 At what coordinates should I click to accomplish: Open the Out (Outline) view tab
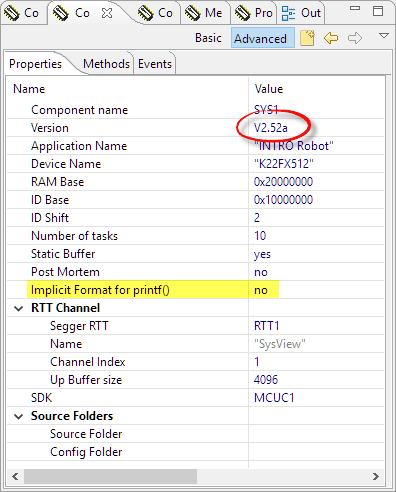pos(301,13)
